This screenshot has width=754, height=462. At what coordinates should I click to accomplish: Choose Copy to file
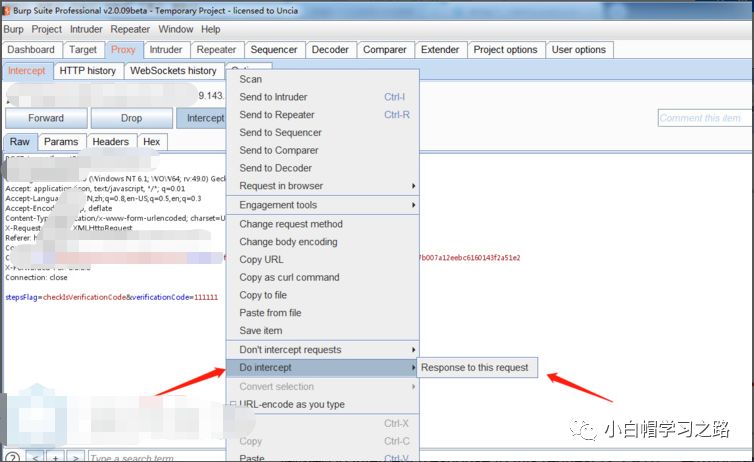(323, 295)
